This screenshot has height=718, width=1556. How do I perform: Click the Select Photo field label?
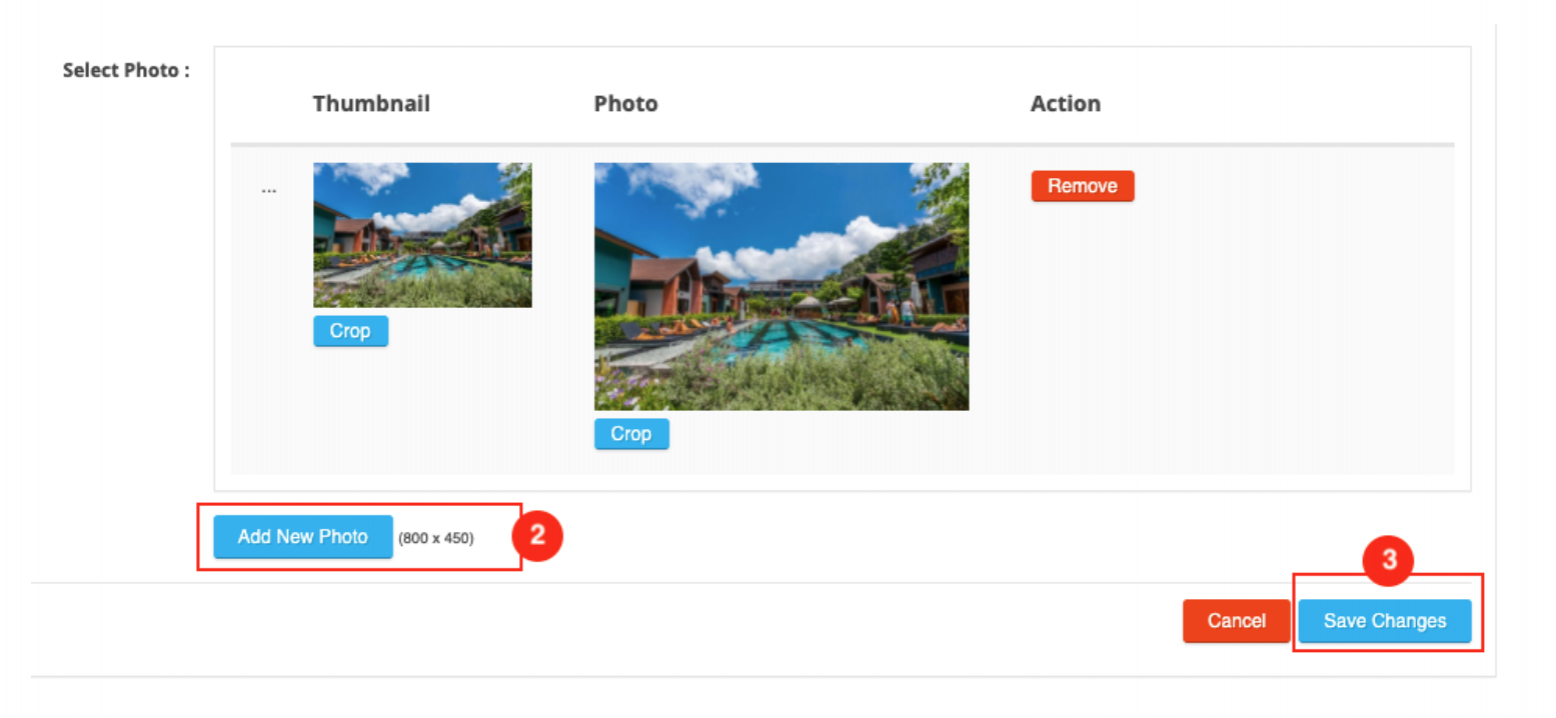coord(126,71)
